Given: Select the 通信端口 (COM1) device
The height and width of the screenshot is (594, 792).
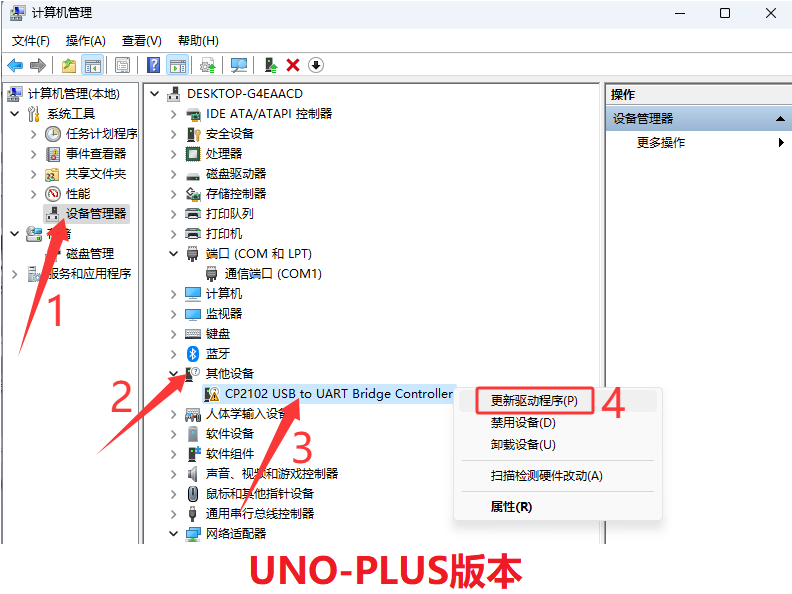Looking at the screenshot, I should pyautogui.click(x=273, y=274).
